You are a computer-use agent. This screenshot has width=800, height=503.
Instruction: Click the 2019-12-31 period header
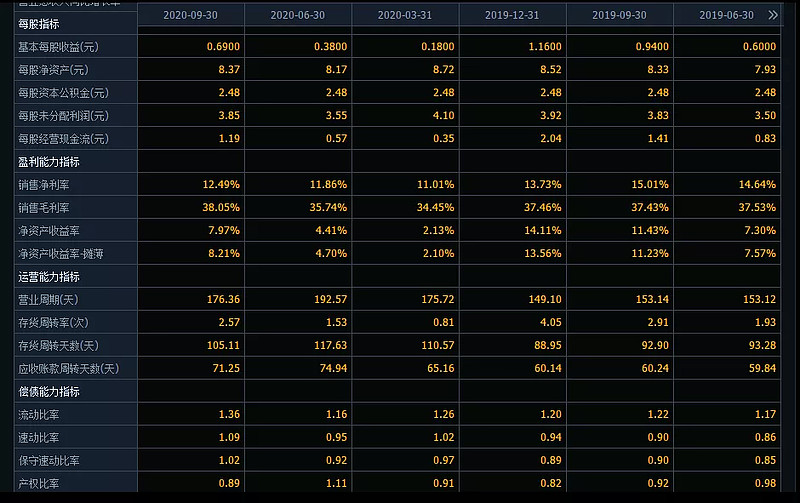point(512,16)
